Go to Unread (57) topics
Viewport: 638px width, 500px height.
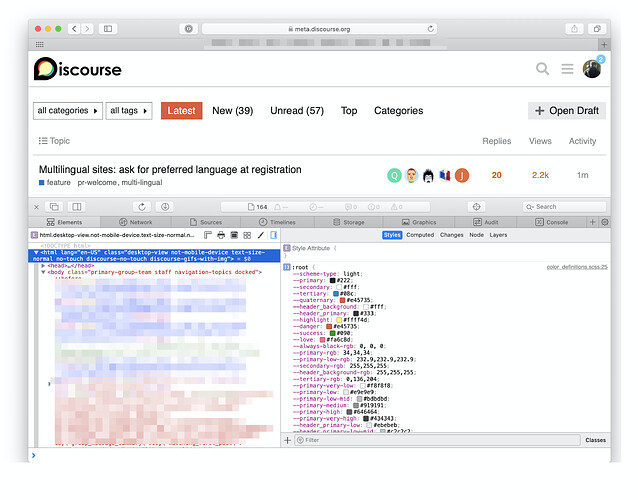click(297, 111)
